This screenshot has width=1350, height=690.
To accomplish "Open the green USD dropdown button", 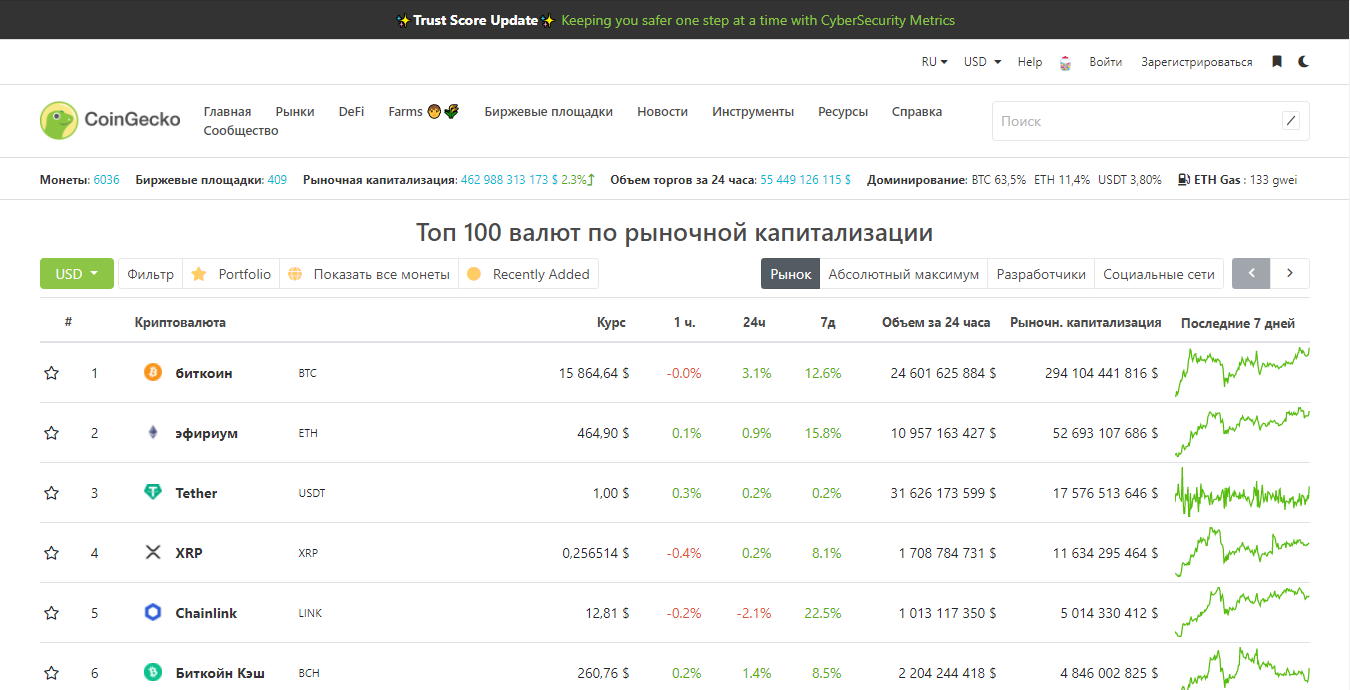I will coord(77,274).
